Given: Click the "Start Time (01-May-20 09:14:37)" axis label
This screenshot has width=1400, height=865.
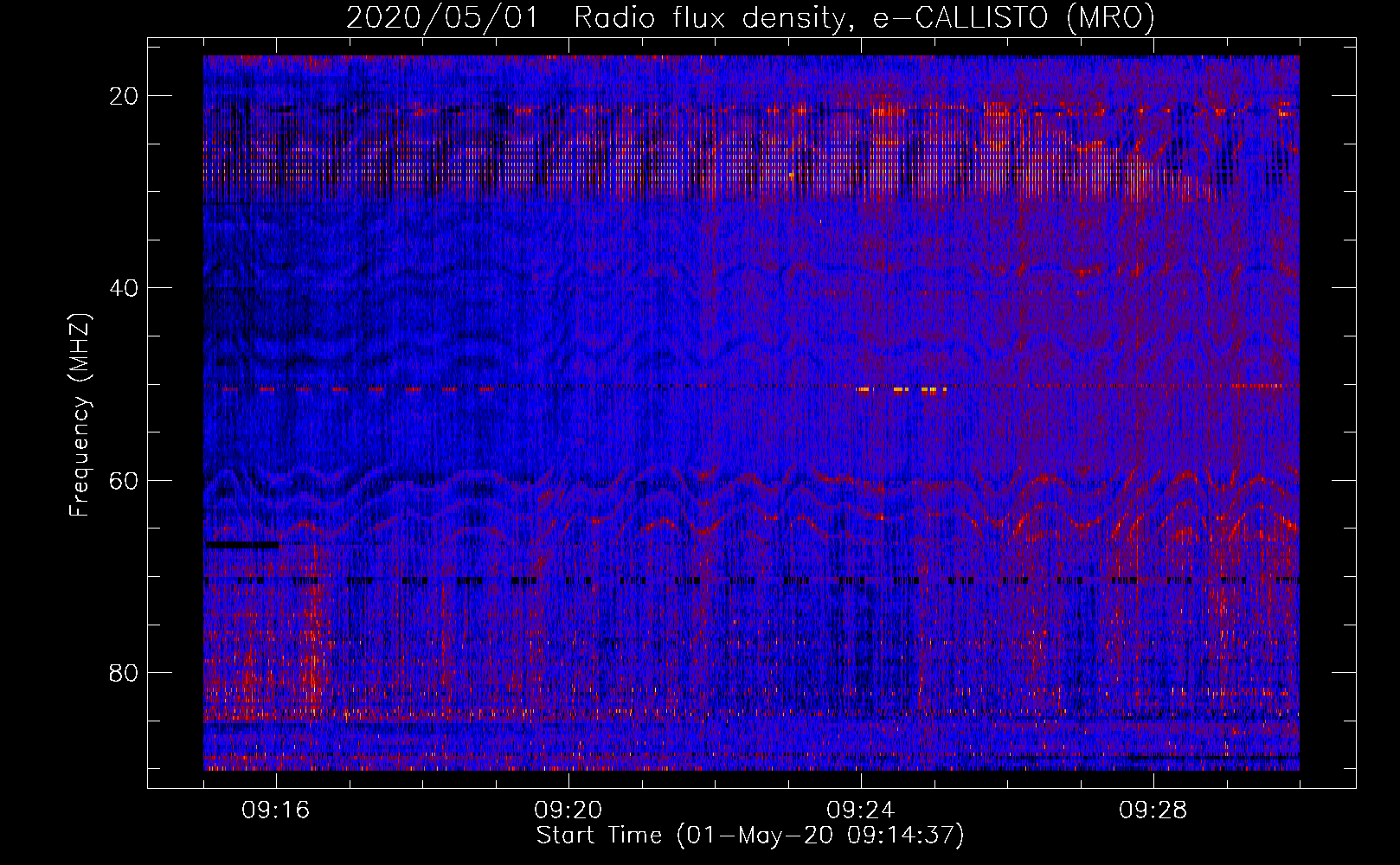Looking at the screenshot, I should point(750,836).
